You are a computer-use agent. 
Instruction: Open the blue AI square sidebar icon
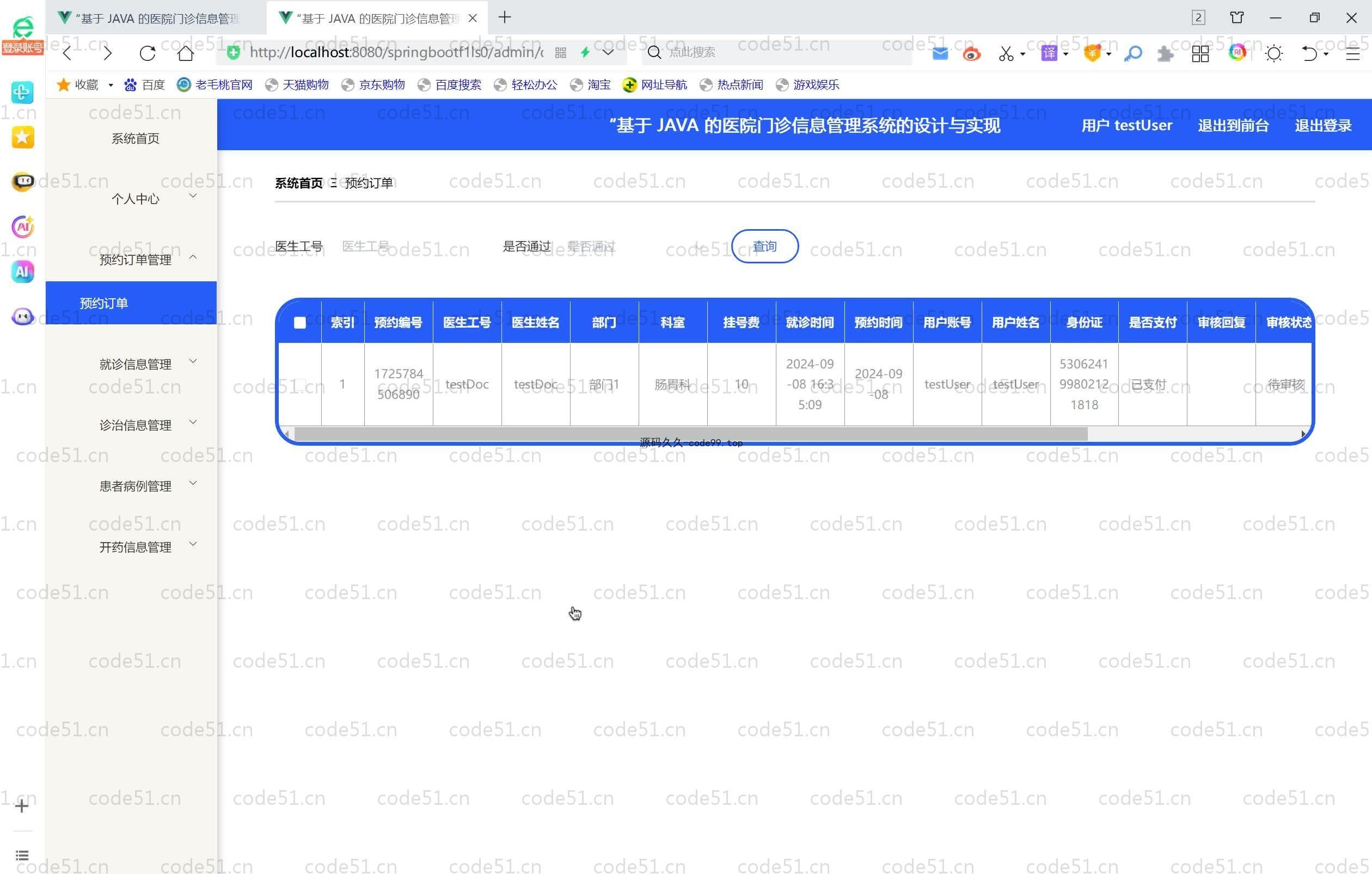pos(23,272)
